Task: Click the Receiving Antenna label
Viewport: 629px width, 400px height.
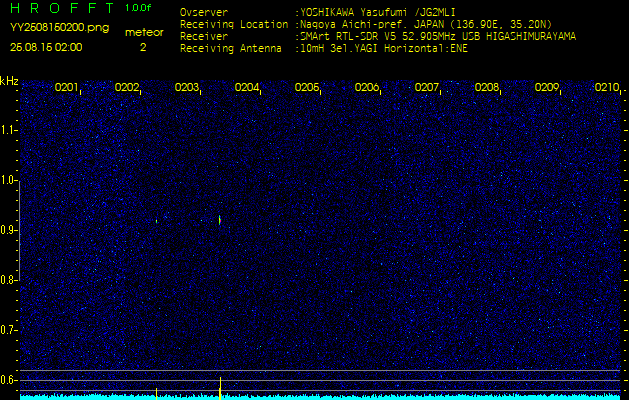Action: click(231, 49)
